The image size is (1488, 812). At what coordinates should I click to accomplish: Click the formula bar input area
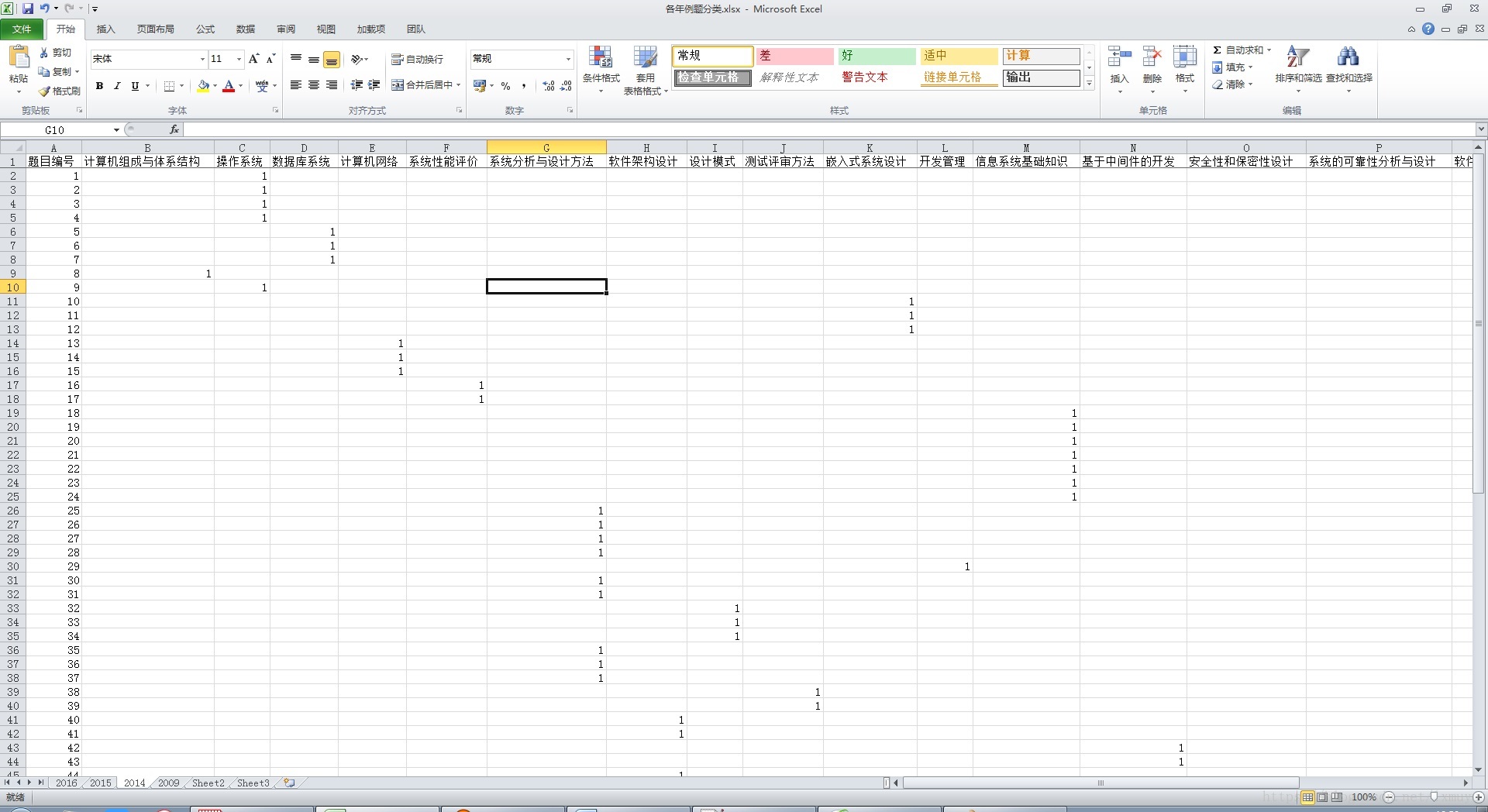tap(829, 130)
